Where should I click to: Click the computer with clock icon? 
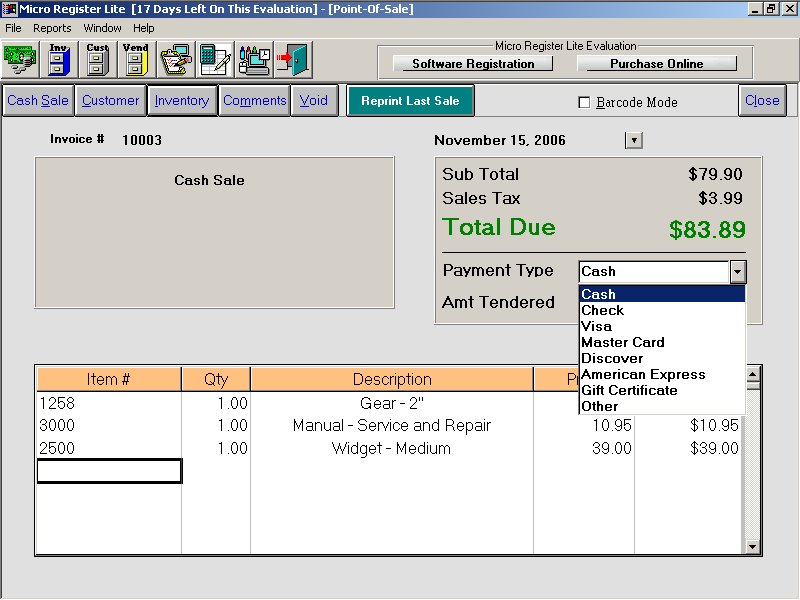pos(254,60)
